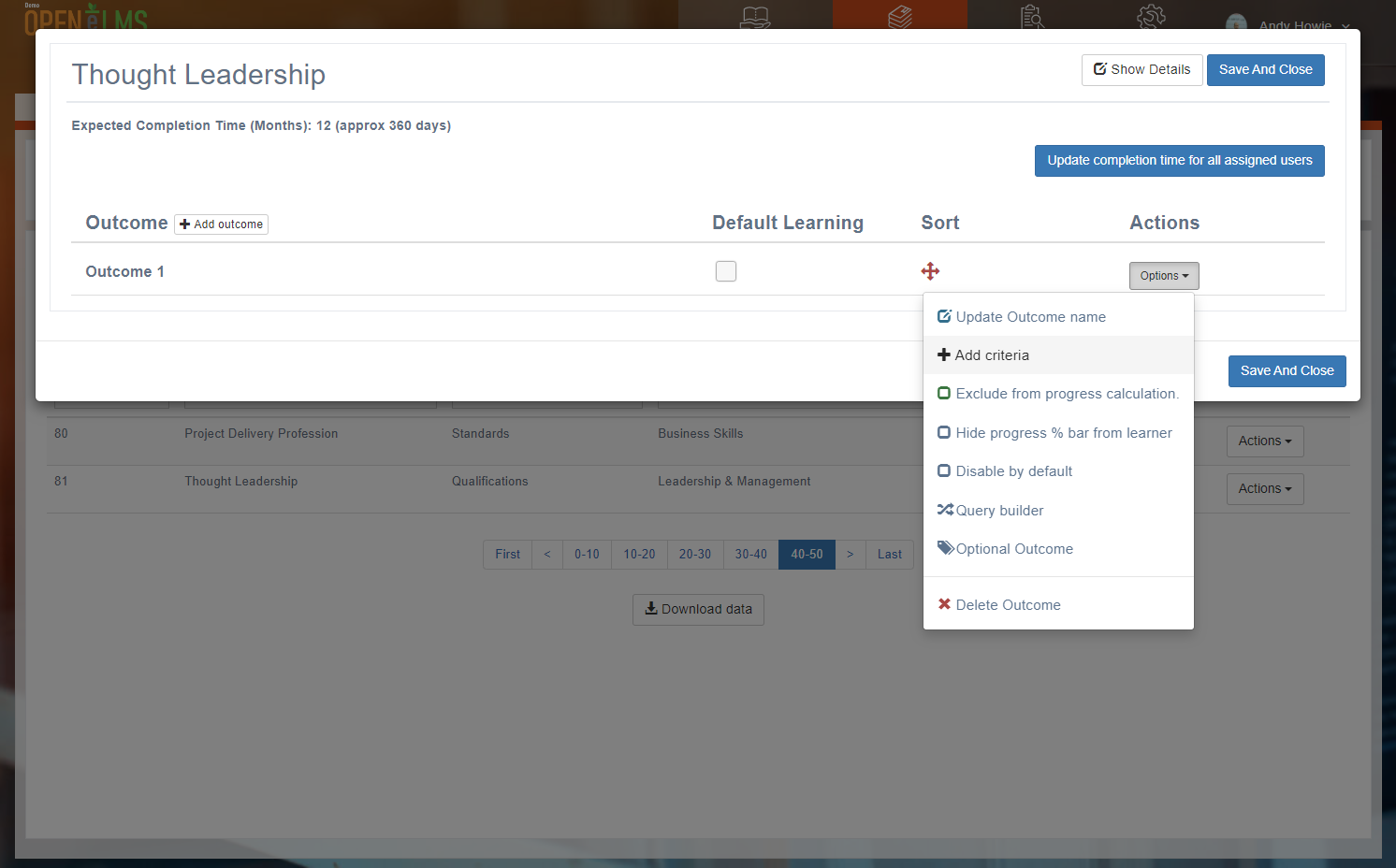The height and width of the screenshot is (868, 1396).
Task: Click the bottom Save And Close button
Action: [x=1287, y=371]
